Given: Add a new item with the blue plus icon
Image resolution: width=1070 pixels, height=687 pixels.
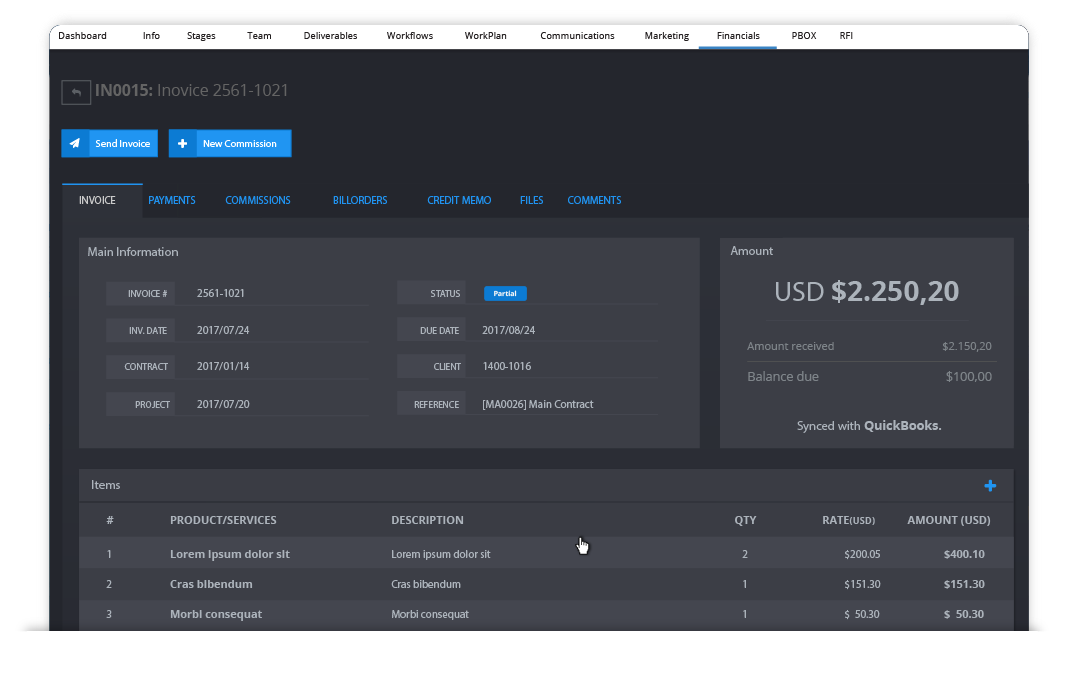Looking at the screenshot, I should click(990, 486).
